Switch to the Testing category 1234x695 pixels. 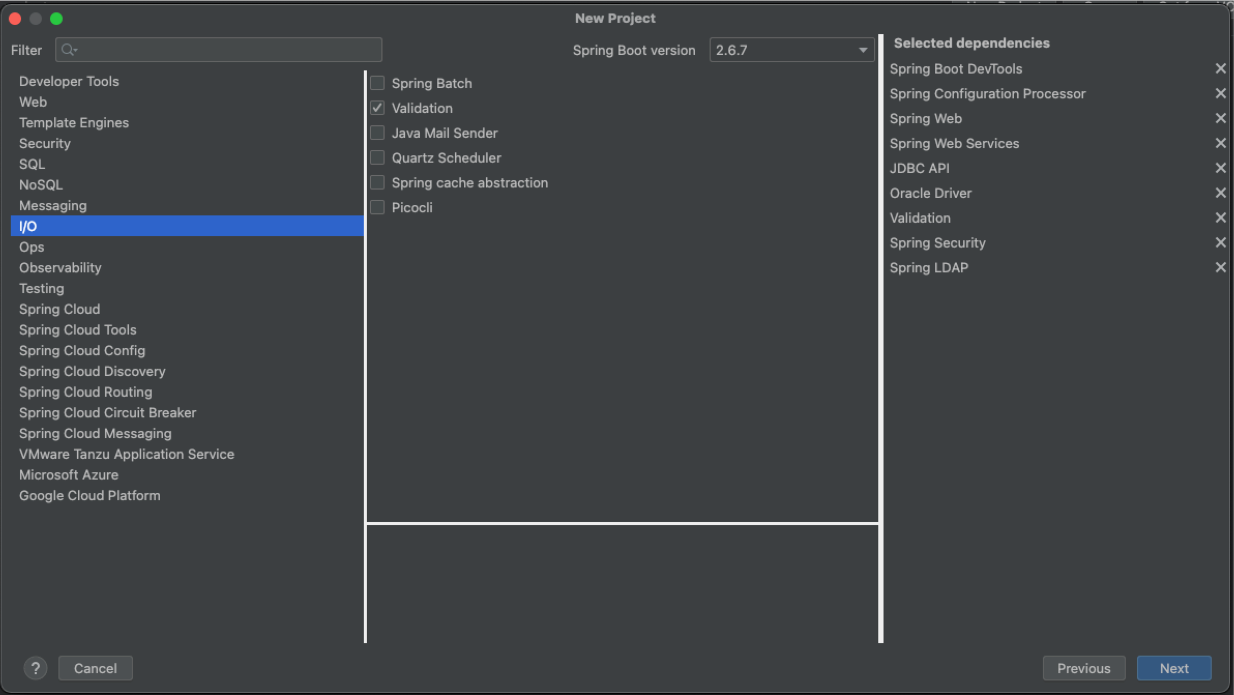[41, 288]
